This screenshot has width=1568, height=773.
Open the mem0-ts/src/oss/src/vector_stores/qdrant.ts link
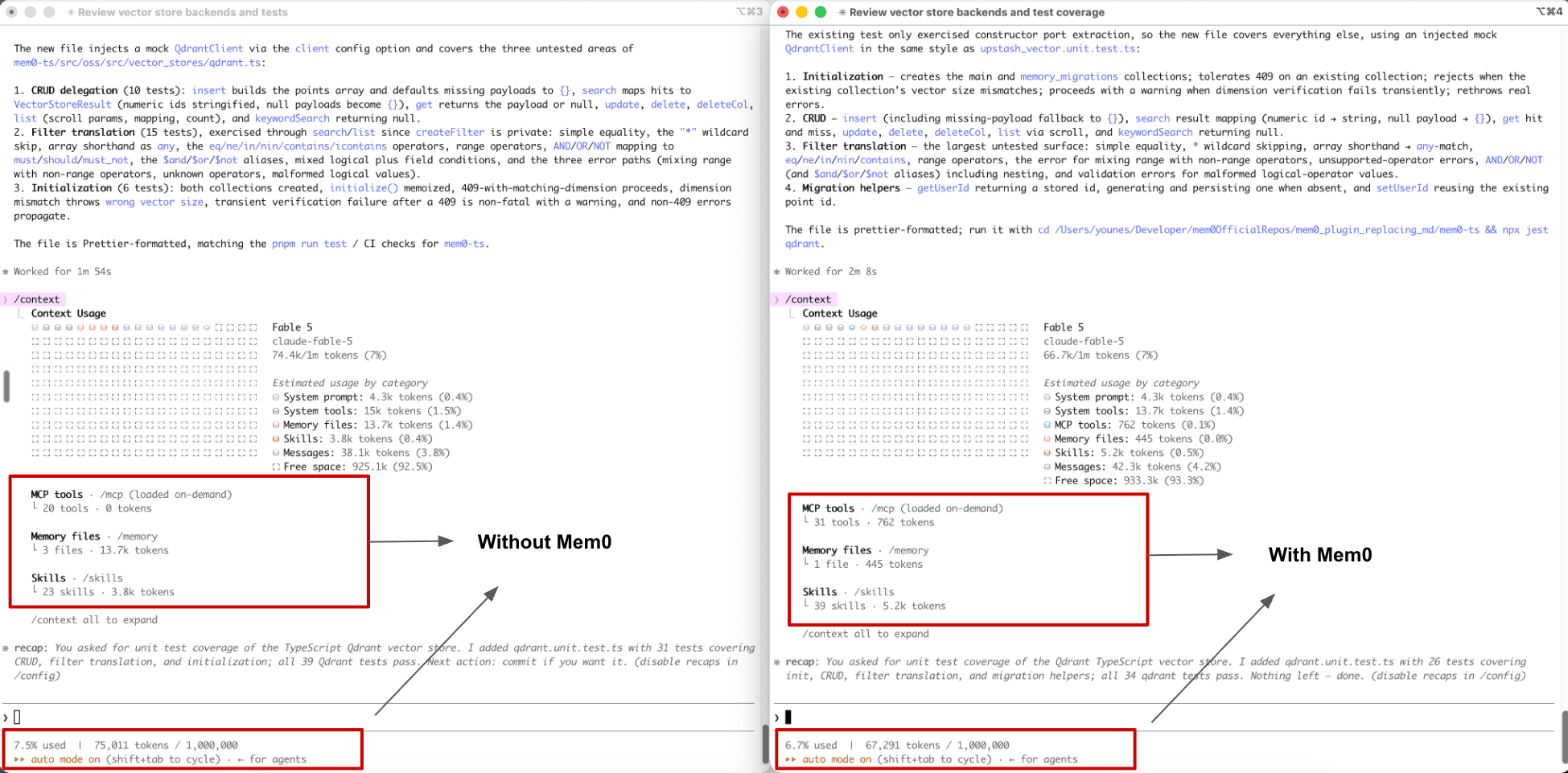click(x=137, y=63)
